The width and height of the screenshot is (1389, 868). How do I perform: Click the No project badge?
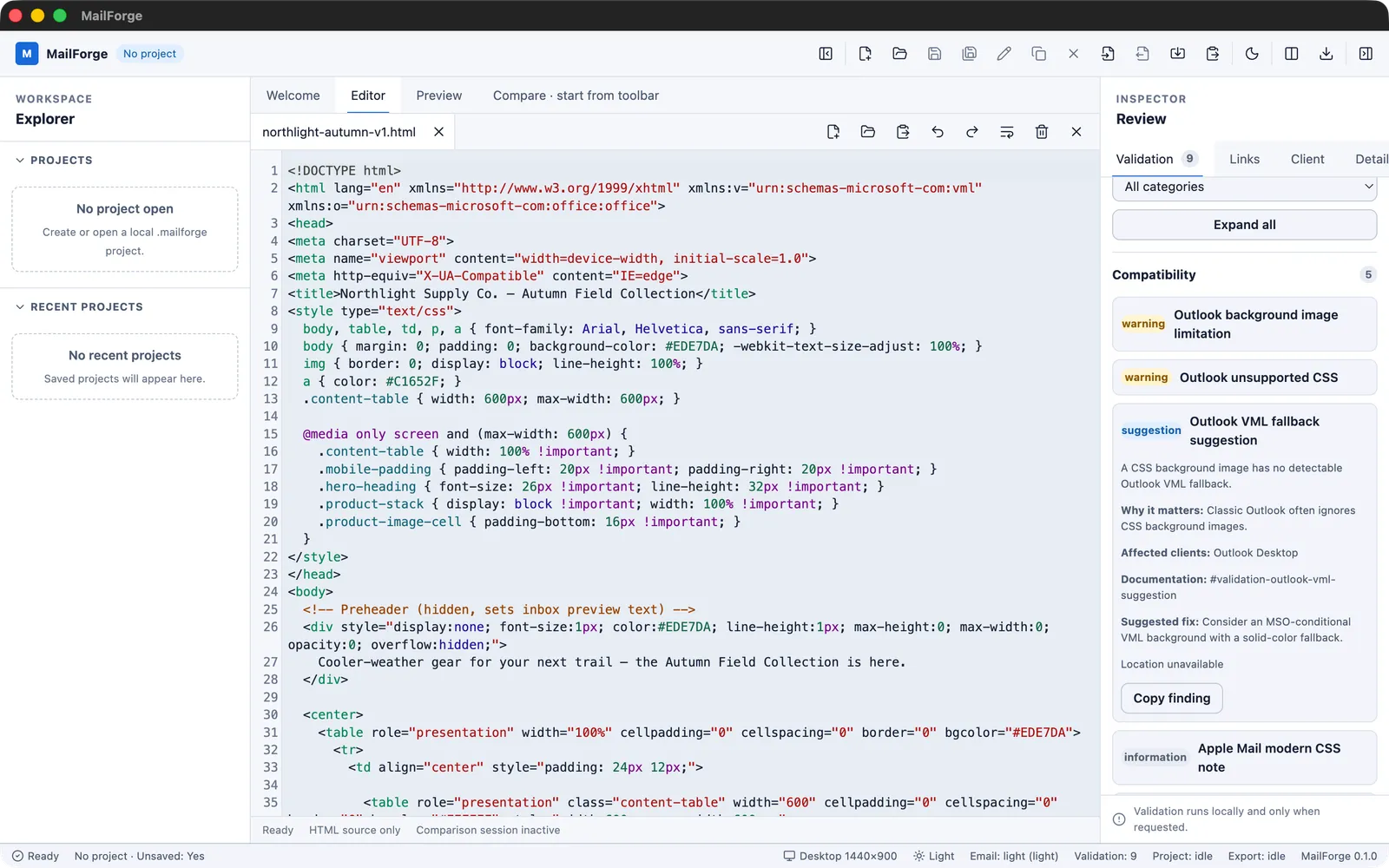click(x=149, y=54)
